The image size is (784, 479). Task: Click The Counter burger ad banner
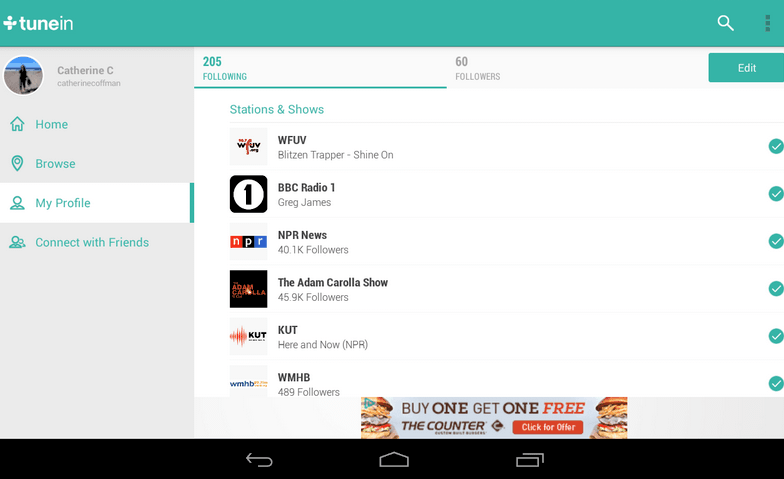(494, 417)
